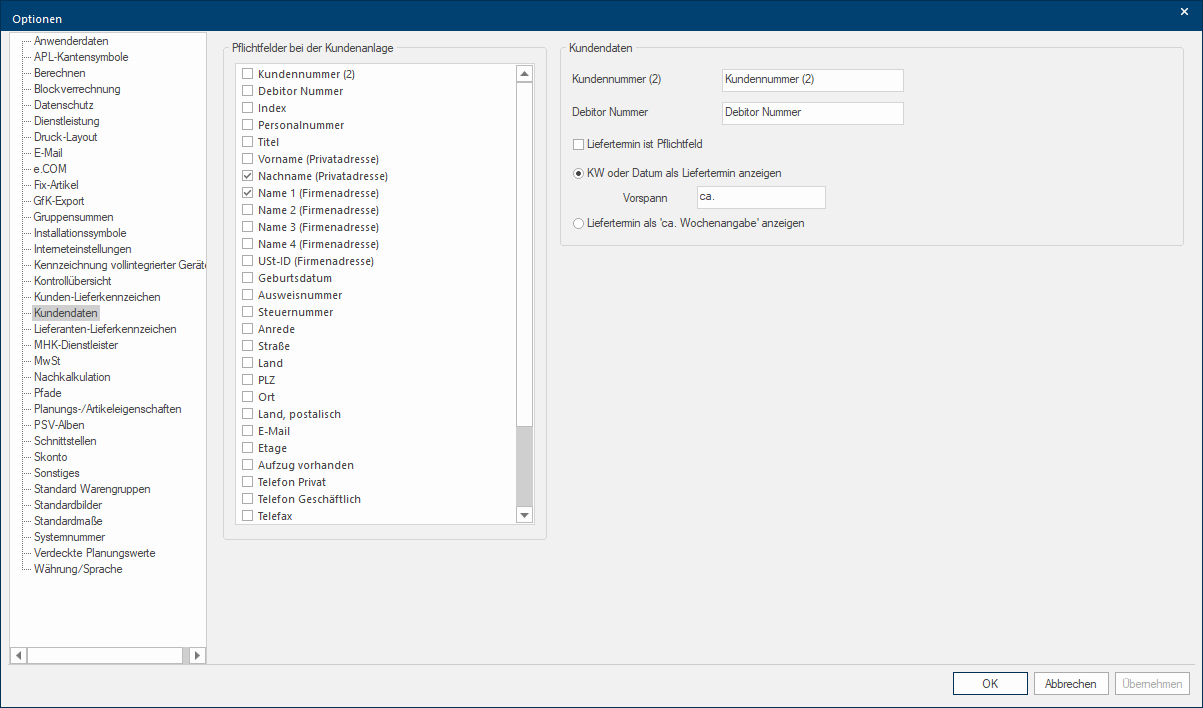
Task: Click the list scroll-up arrow
Action: click(524, 73)
